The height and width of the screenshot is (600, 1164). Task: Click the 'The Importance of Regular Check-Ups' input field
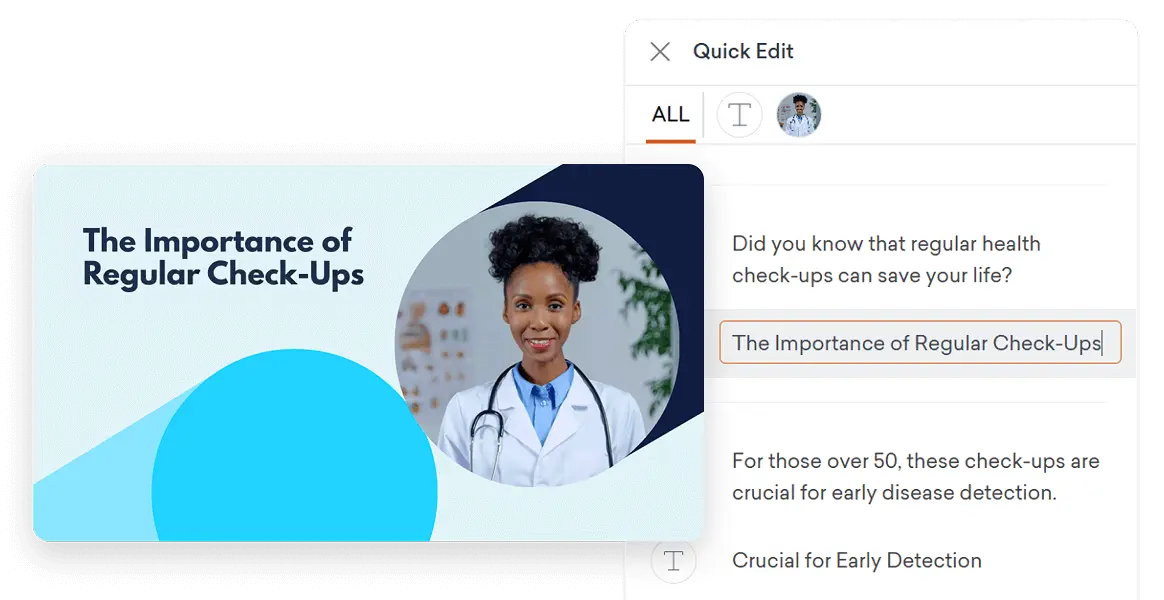coord(920,342)
